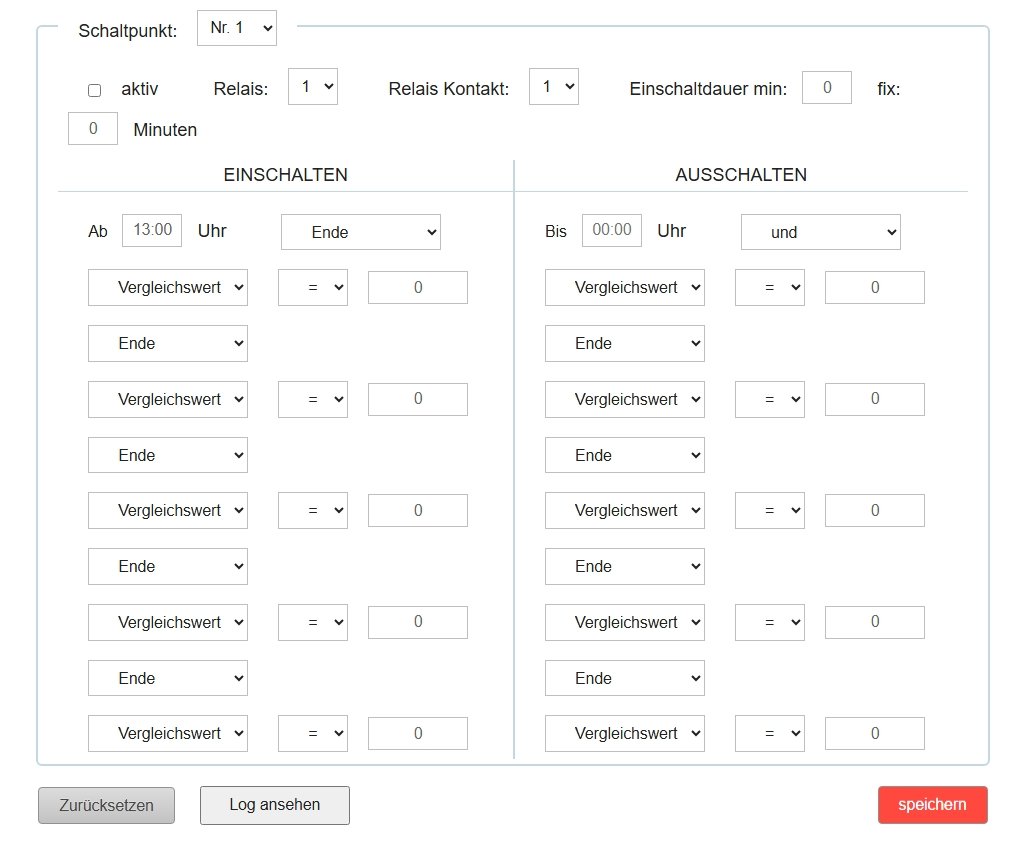This screenshot has height=848, width=1031.
Task: Click the Einschaltdauer min input field
Action: (x=827, y=88)
